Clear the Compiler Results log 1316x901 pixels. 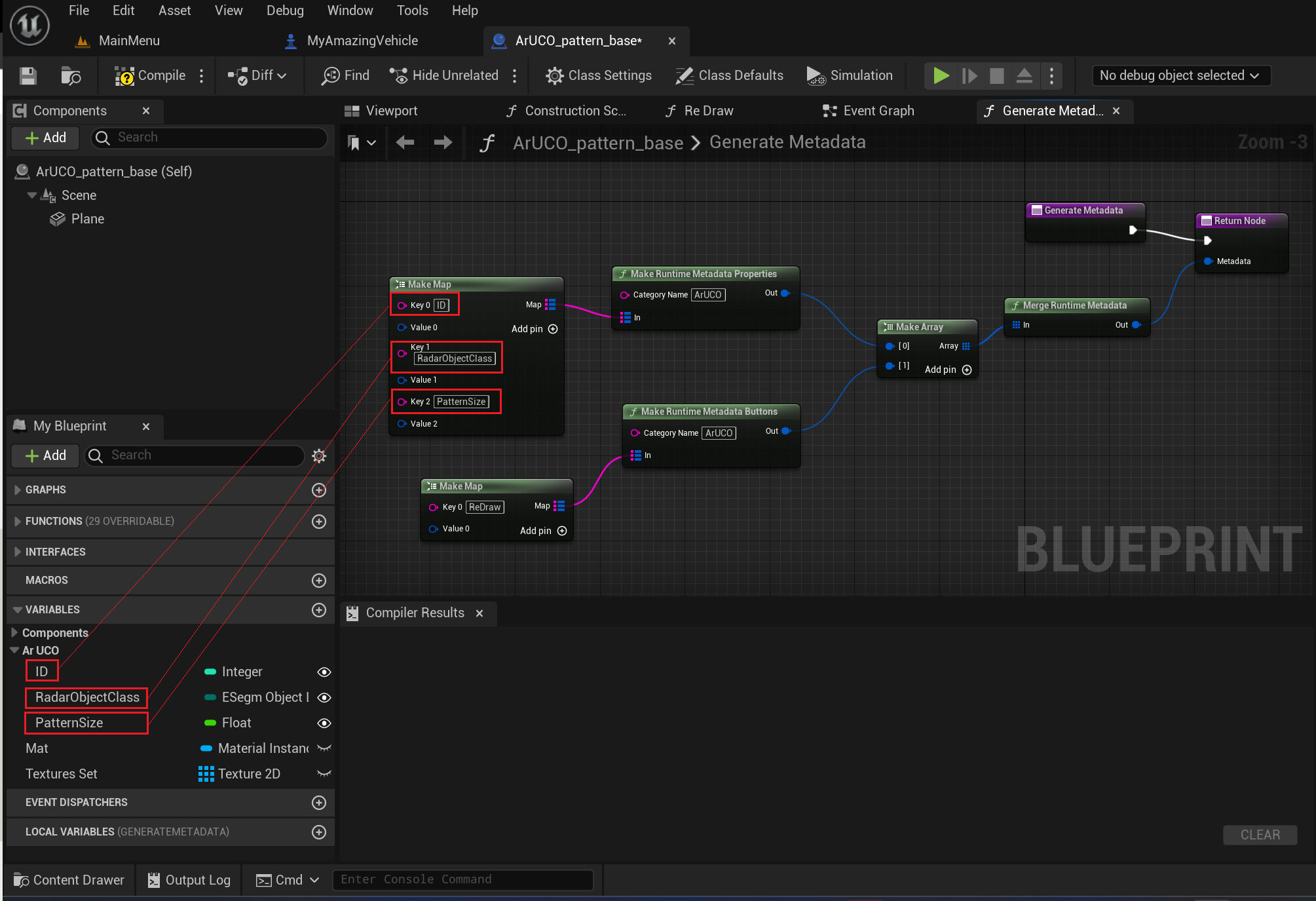(x=1260, y=835)
